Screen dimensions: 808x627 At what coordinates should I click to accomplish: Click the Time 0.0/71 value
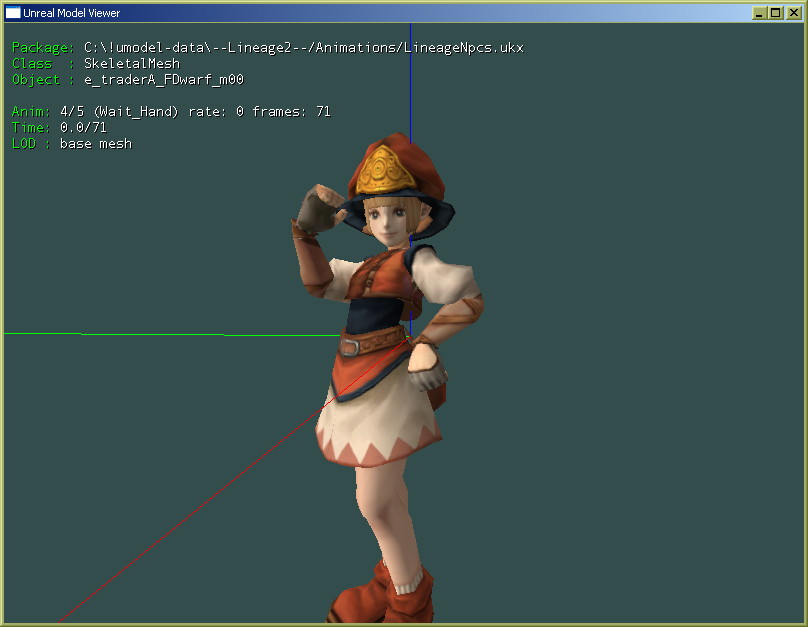point(83,127)
